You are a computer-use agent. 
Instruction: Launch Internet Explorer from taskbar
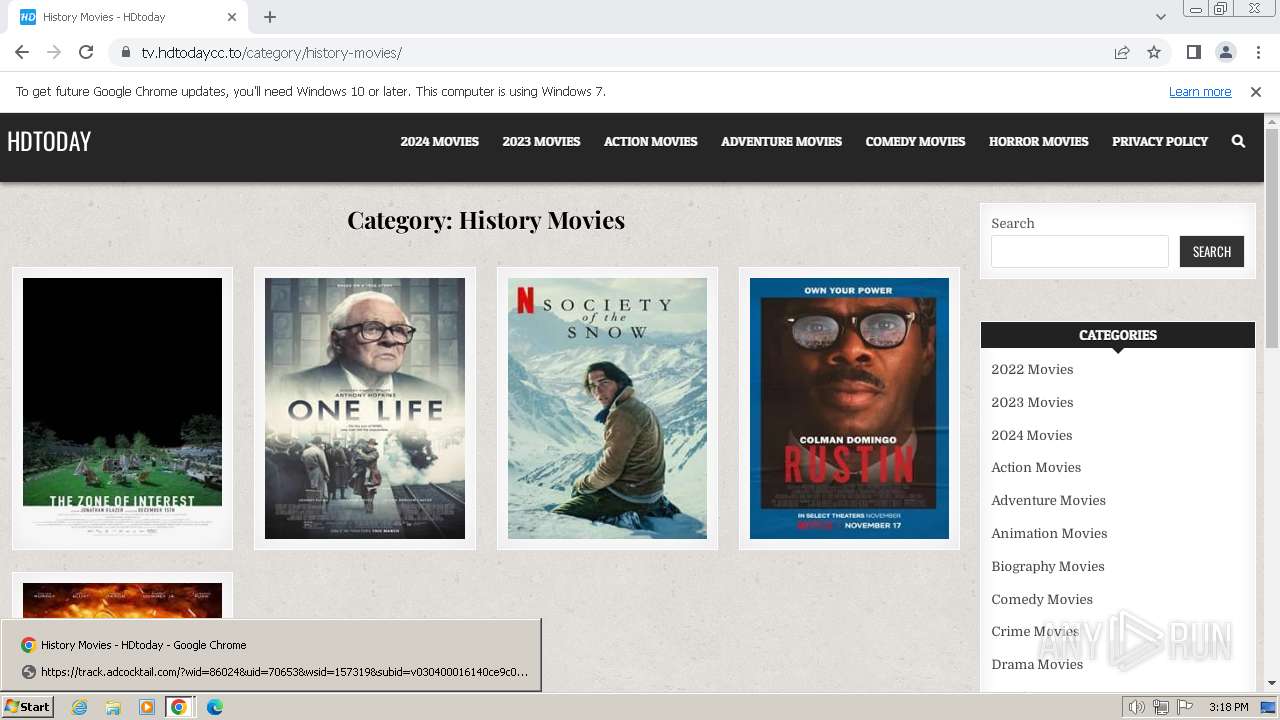click(x=79, y=707)
